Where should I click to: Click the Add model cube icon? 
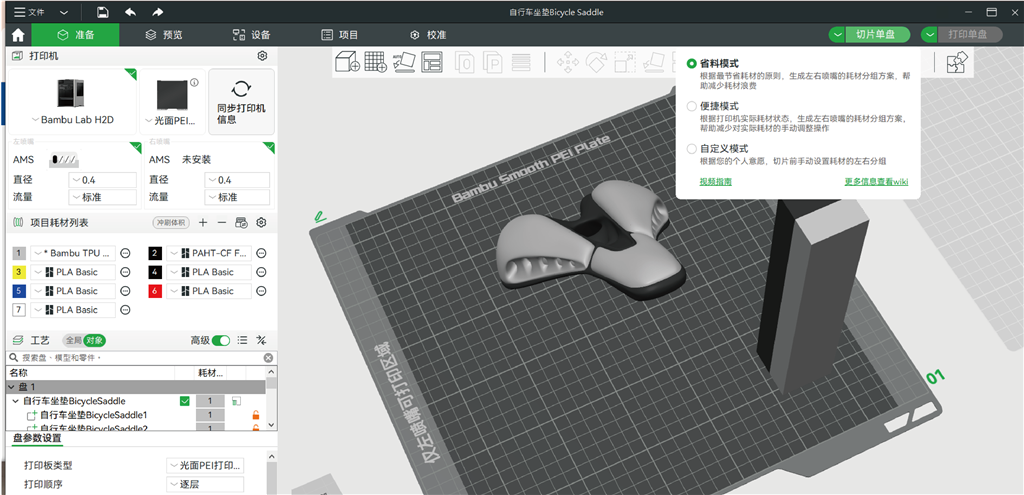coord(347,62)
